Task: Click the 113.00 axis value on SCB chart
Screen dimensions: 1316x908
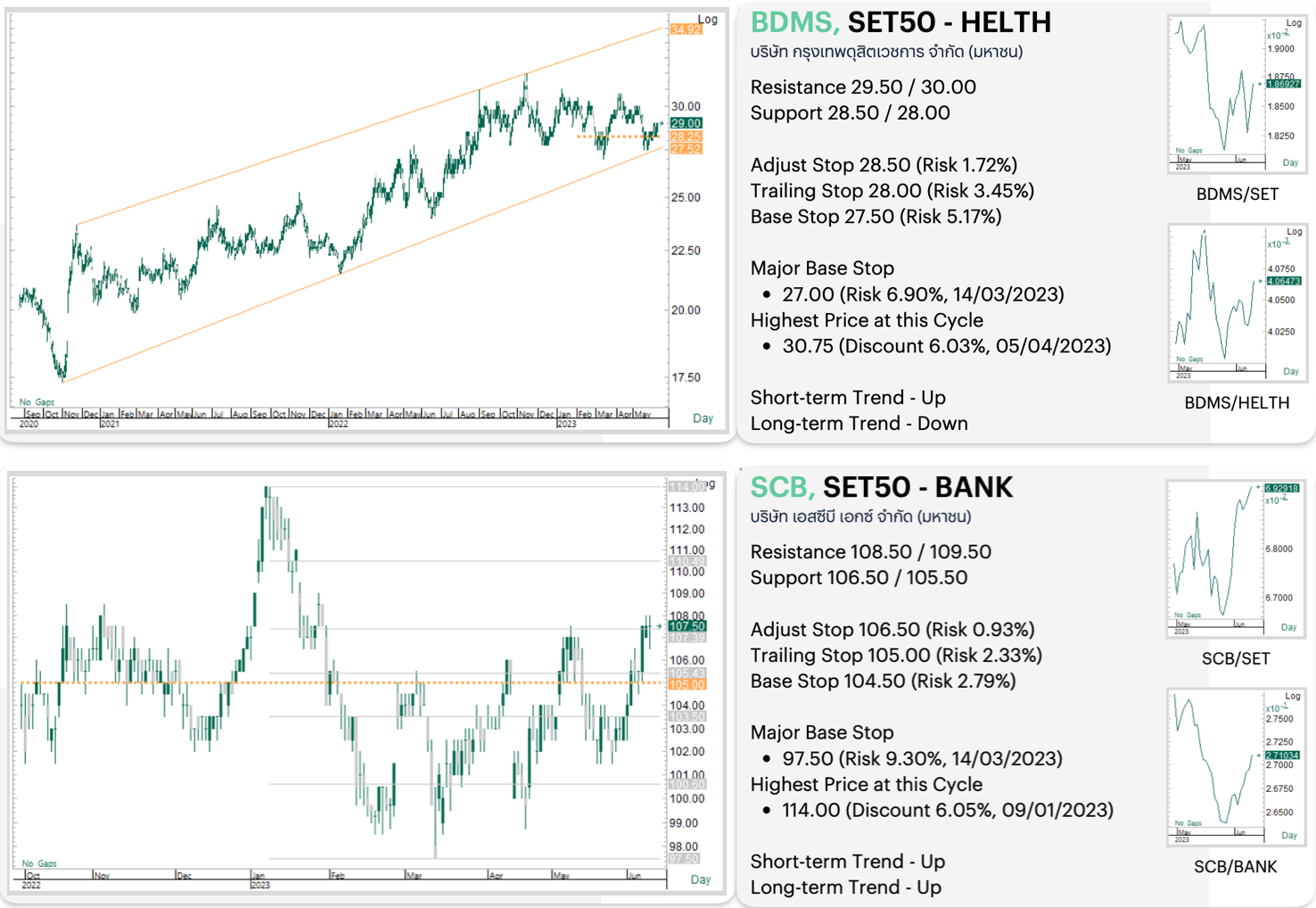Action: (x=687, y=508)
